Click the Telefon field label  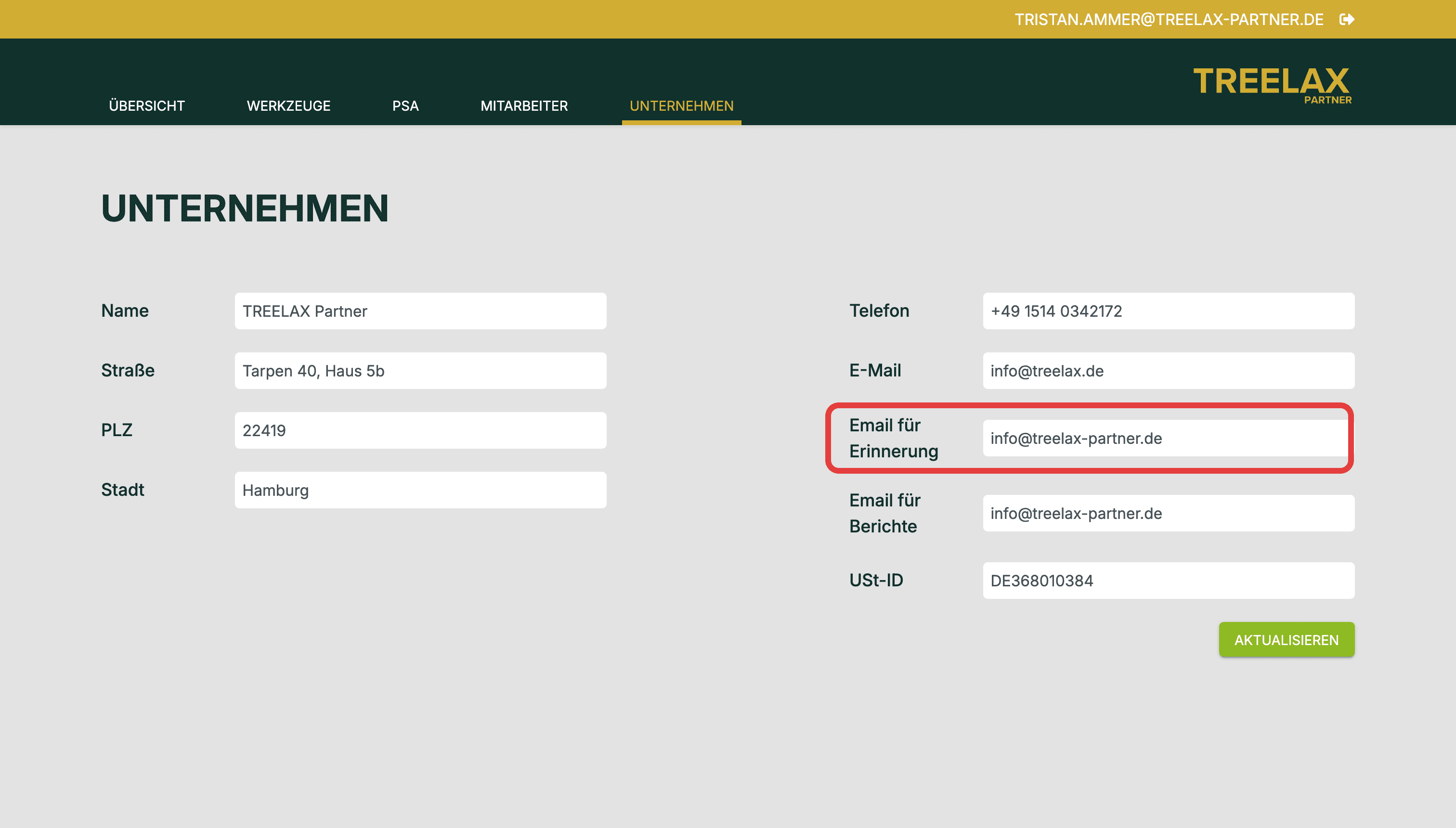[x=879, y=310]
